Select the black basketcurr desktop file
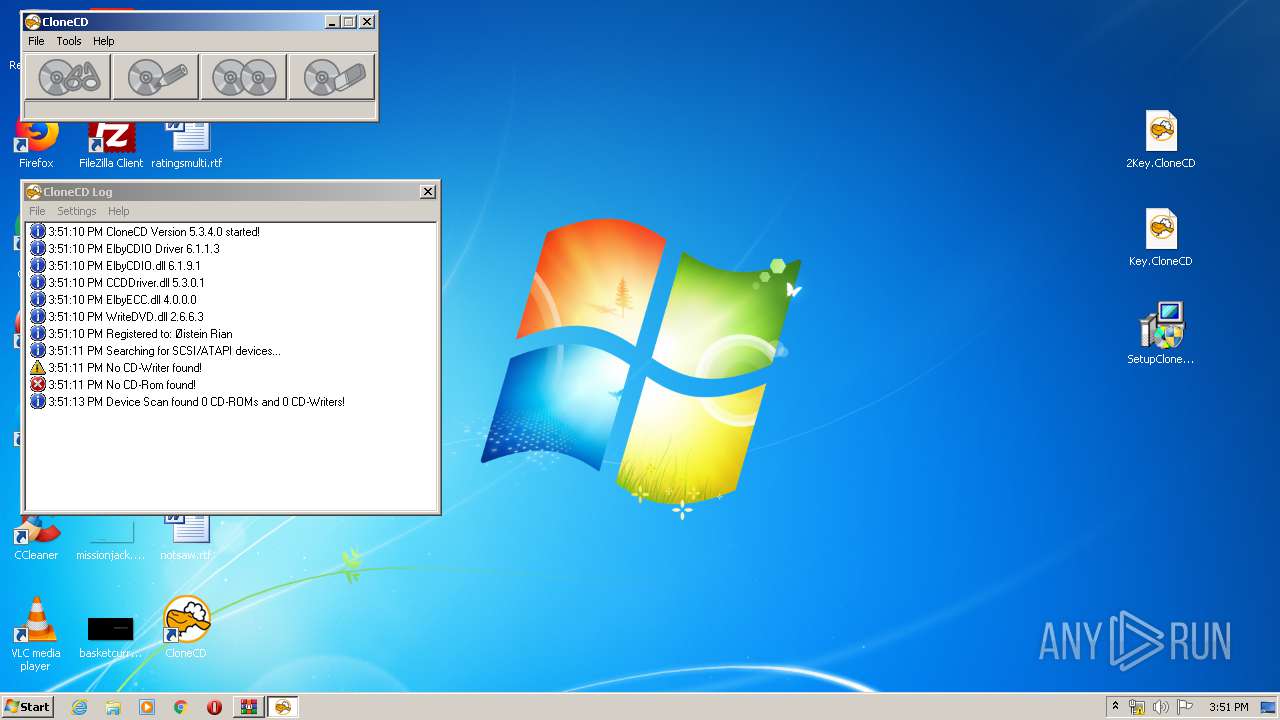The image size is (1280, 720). [x=111, y=636]
